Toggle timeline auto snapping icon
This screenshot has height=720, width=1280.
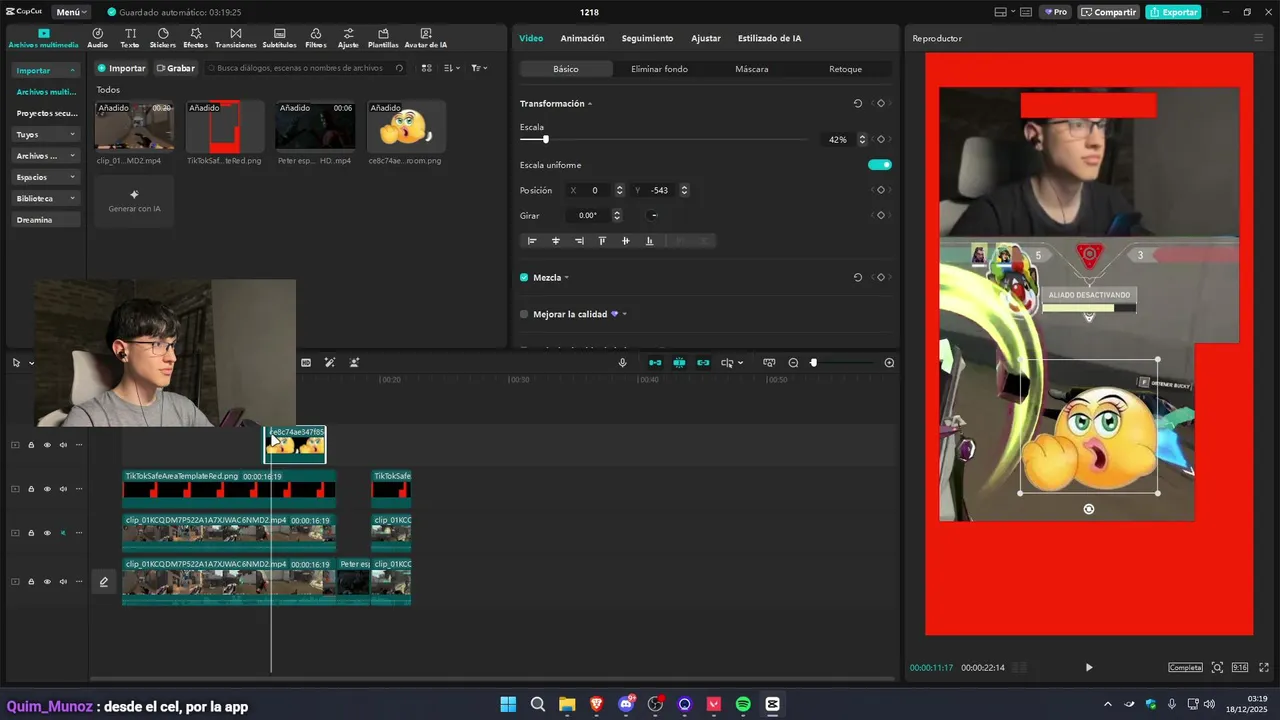(679, 363)
